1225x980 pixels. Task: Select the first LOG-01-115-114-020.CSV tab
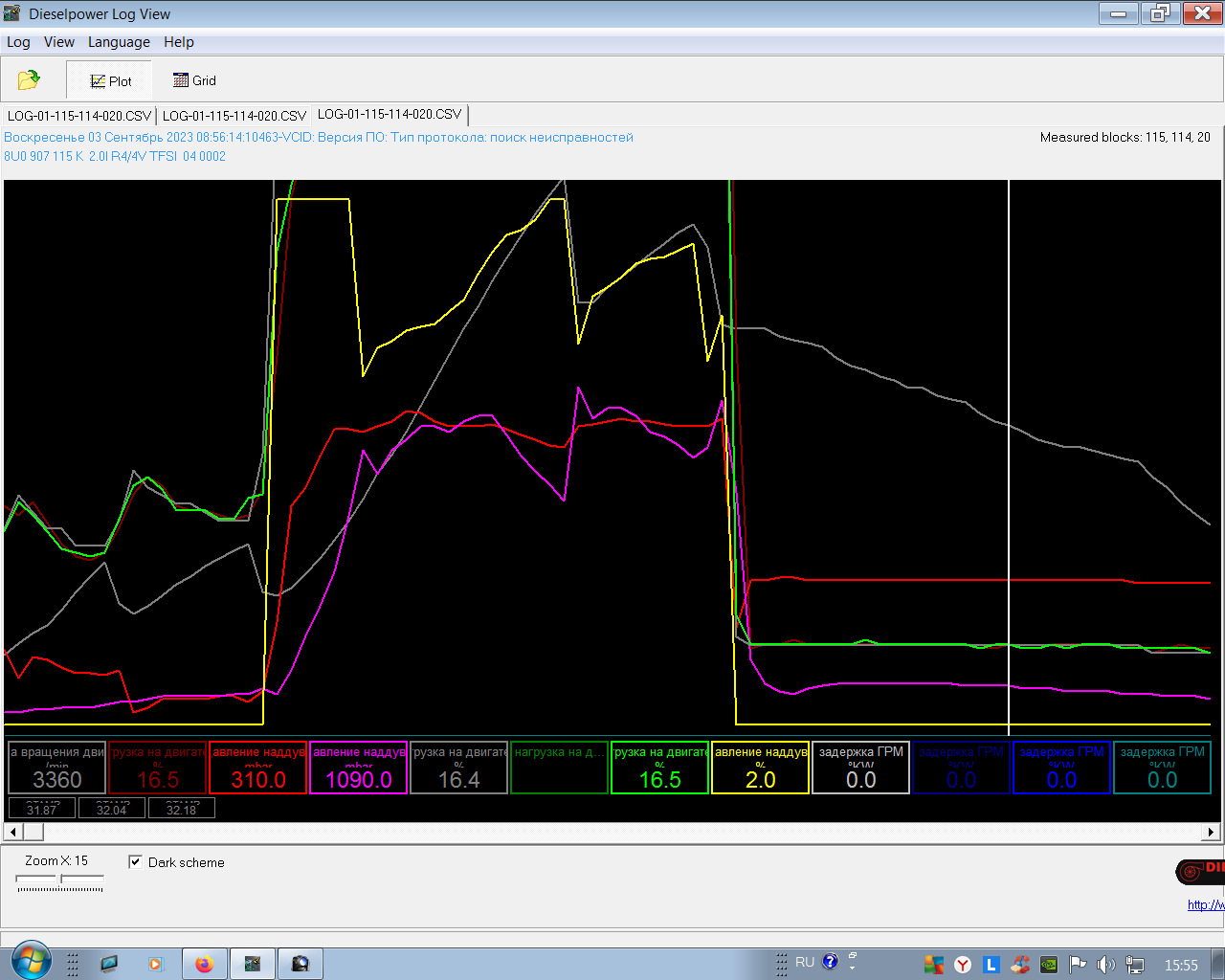pos(79,116)
